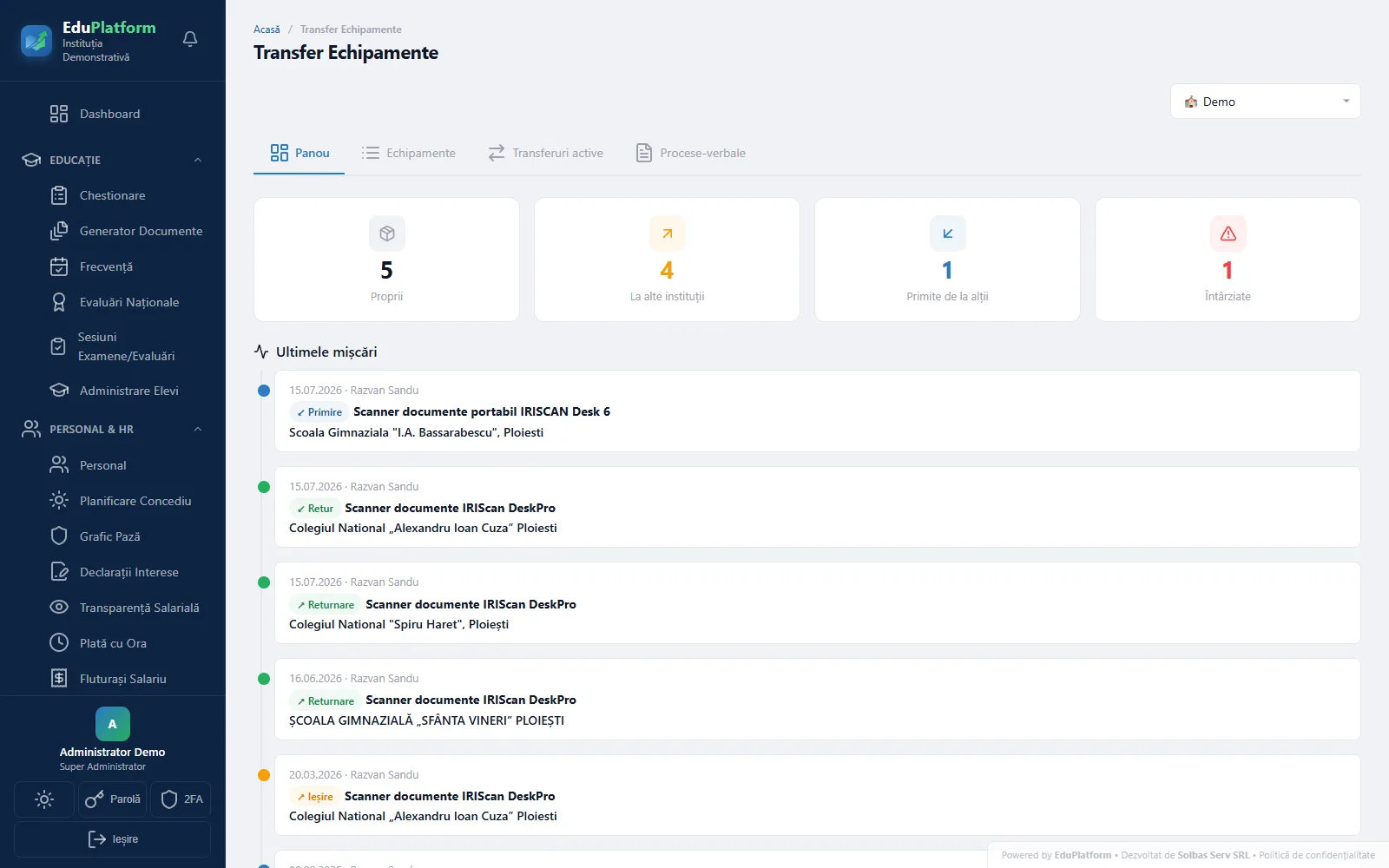Viewport: 1389px width, 868px height.
Task: Click the Grafic Pază shield icon
Action: pos(59,536)
